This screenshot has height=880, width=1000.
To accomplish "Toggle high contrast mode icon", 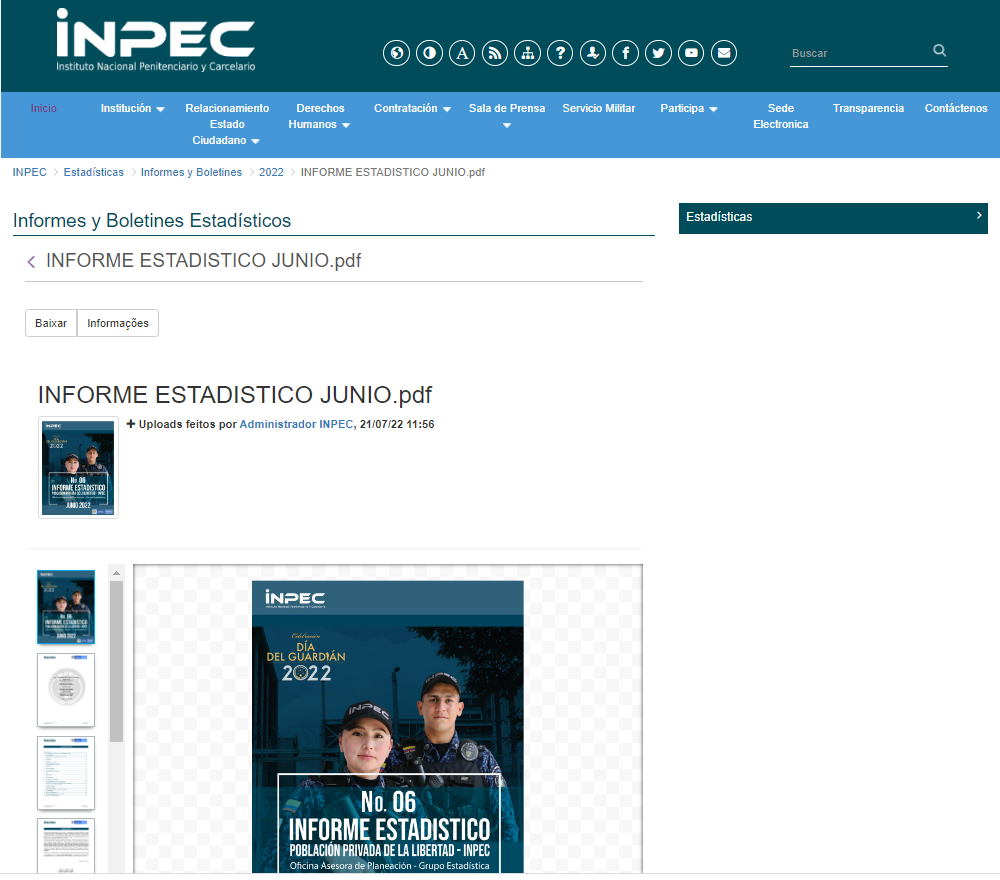I will [429, 53].
